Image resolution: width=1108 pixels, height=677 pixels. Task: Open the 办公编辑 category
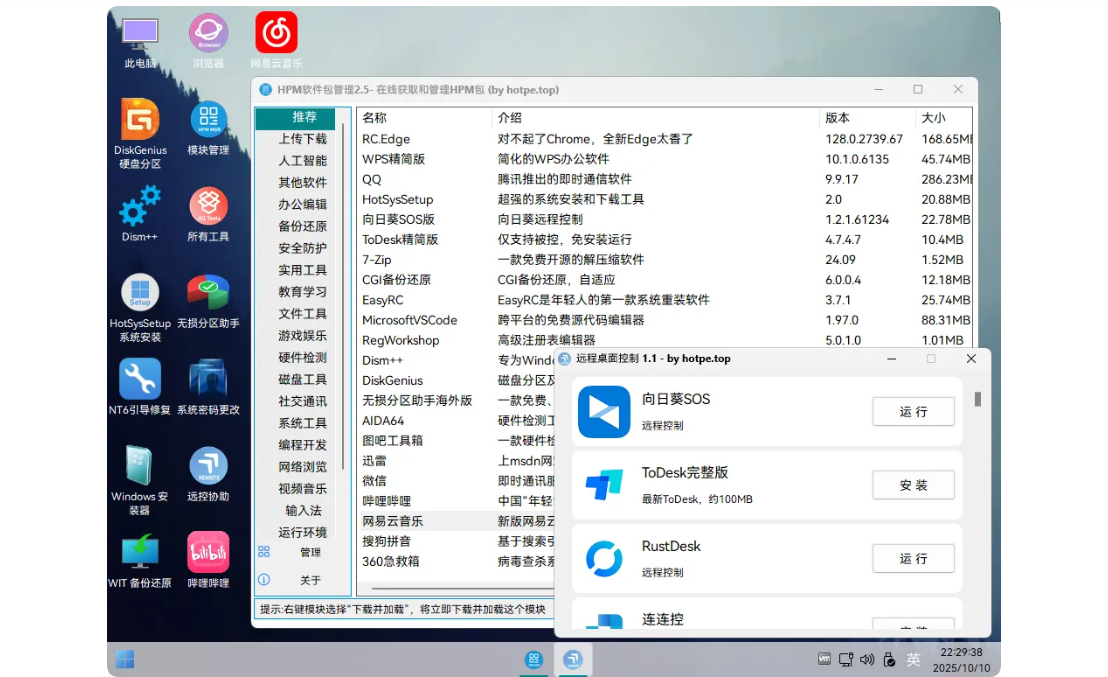point(302,205)
